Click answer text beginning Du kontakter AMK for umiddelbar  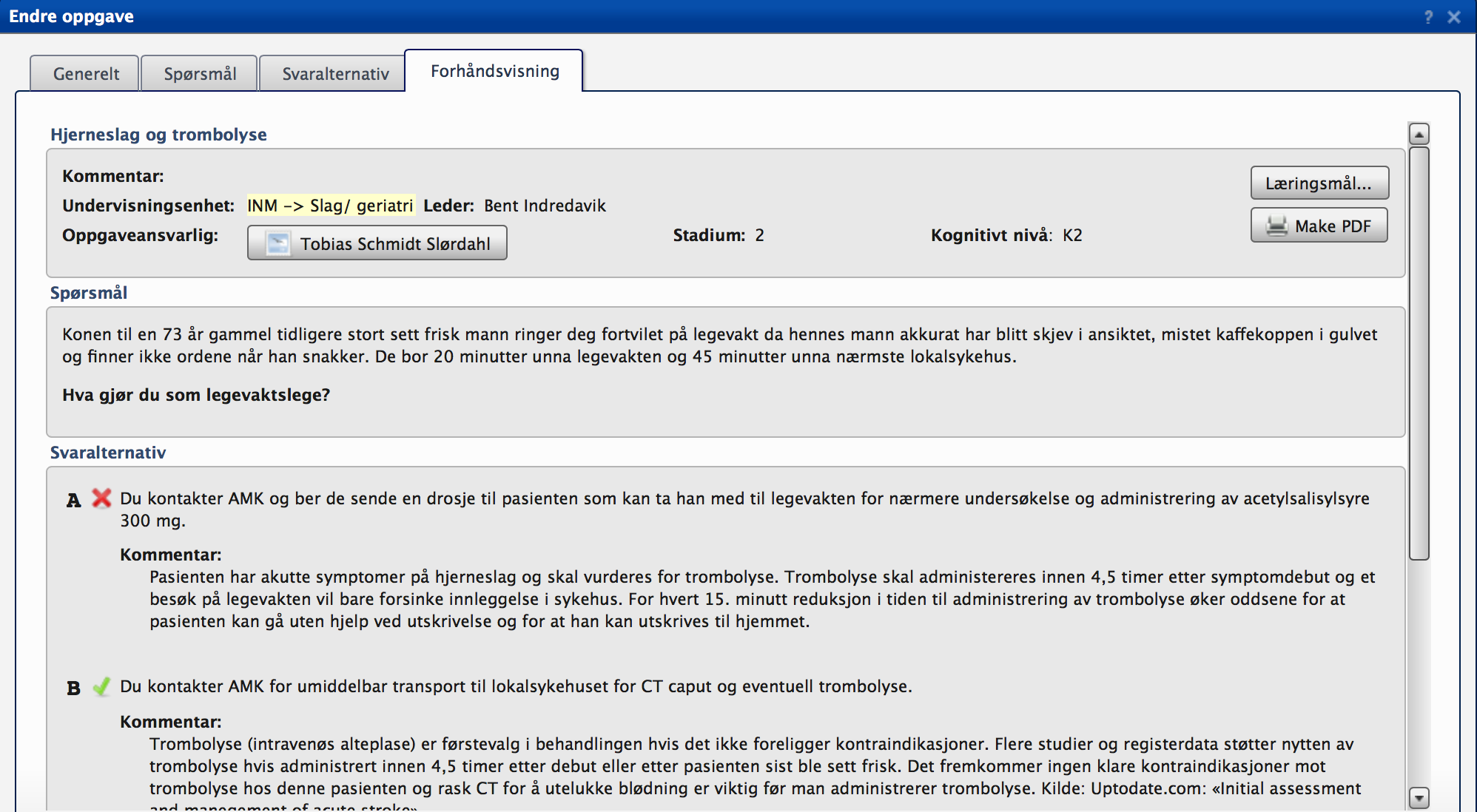[516, 686]
